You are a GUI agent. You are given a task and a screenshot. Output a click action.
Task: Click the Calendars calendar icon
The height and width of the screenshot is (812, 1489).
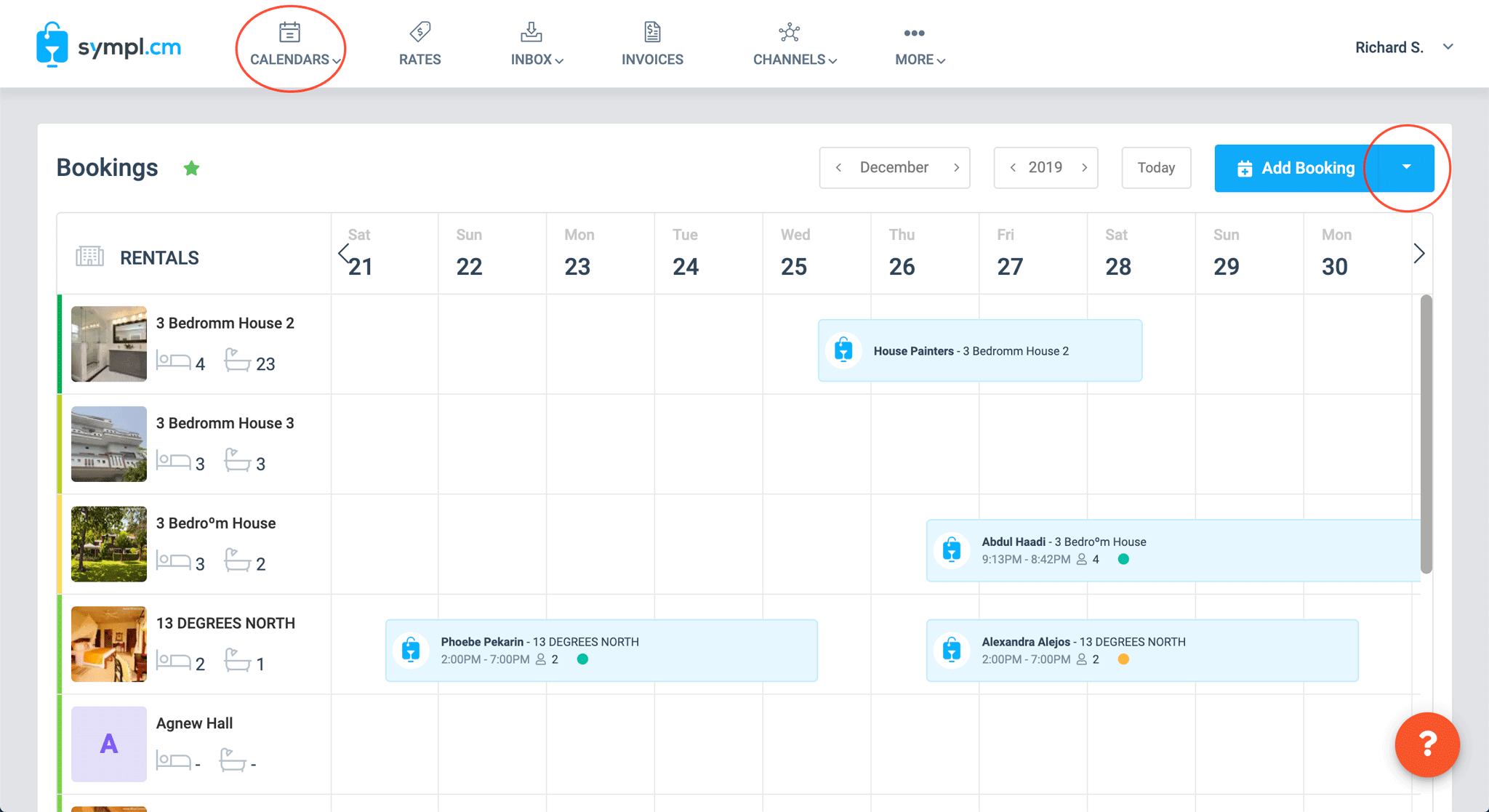point(289,32)
